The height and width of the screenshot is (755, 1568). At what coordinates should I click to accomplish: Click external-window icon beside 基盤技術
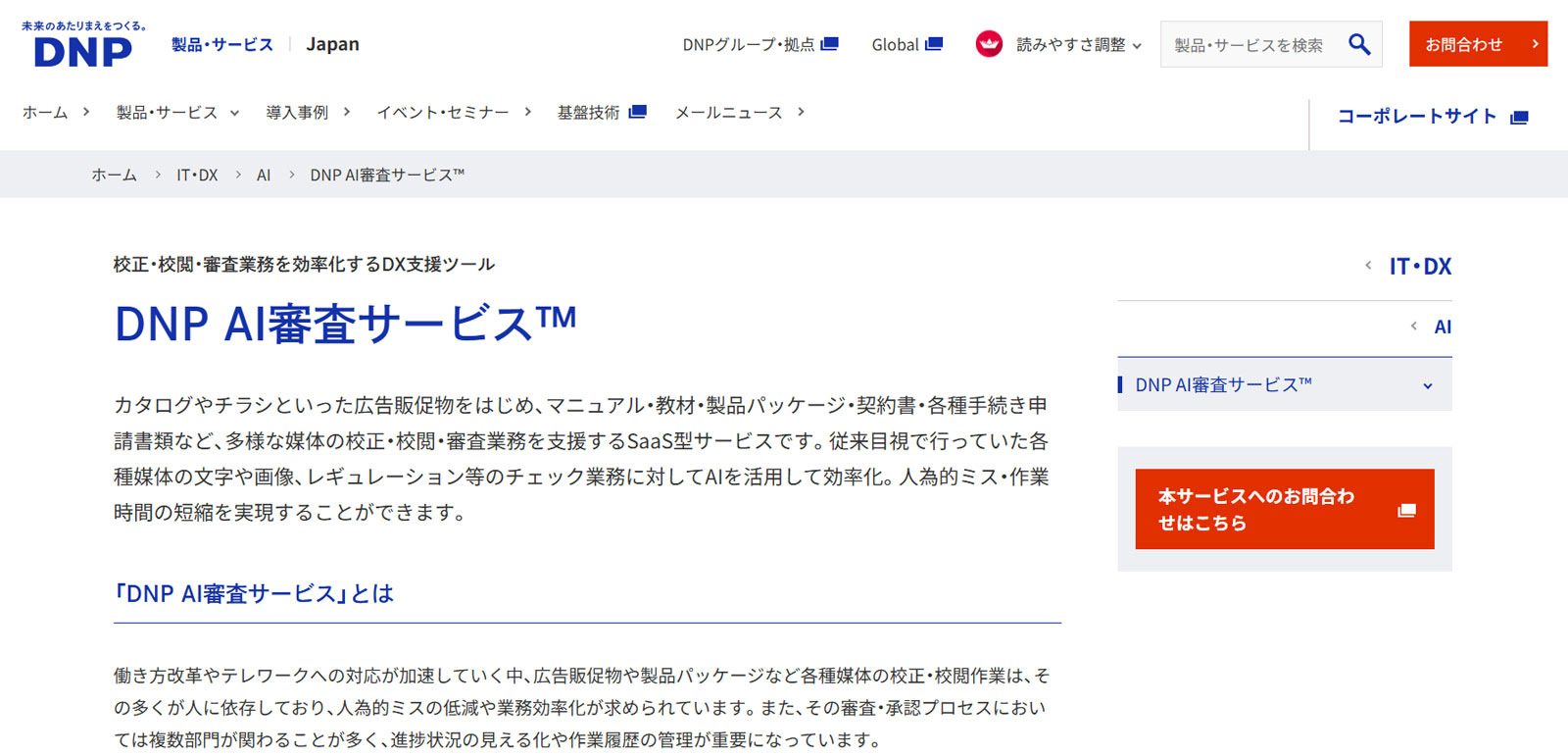point(637,112)
